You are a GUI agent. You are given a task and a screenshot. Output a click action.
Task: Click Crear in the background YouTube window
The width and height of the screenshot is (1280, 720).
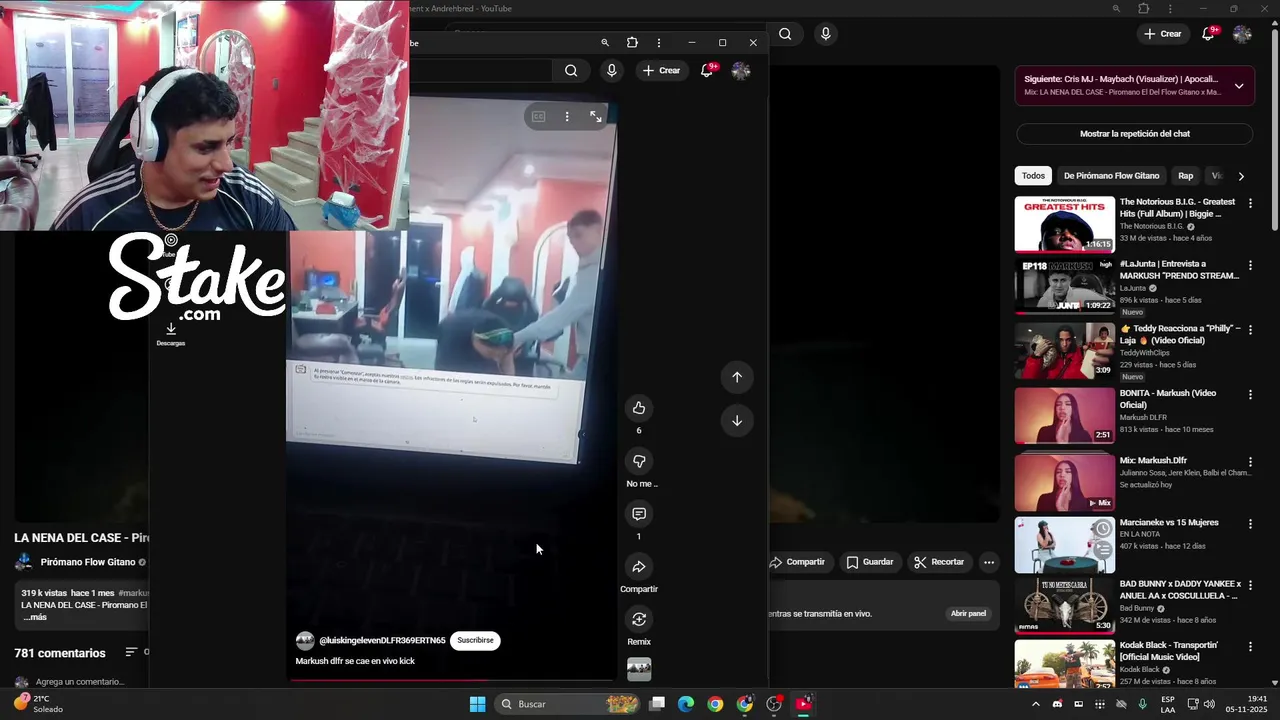[1163, 34]
